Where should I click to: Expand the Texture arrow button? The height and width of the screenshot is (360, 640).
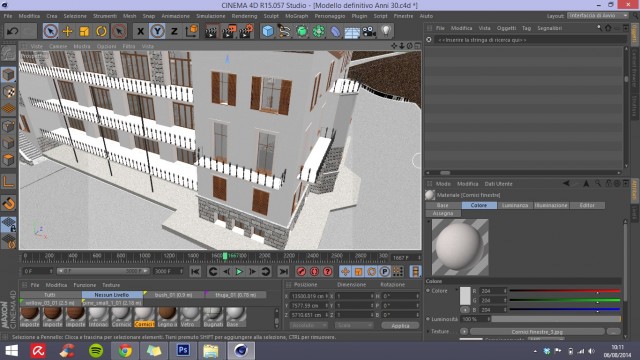coord(464,331)
